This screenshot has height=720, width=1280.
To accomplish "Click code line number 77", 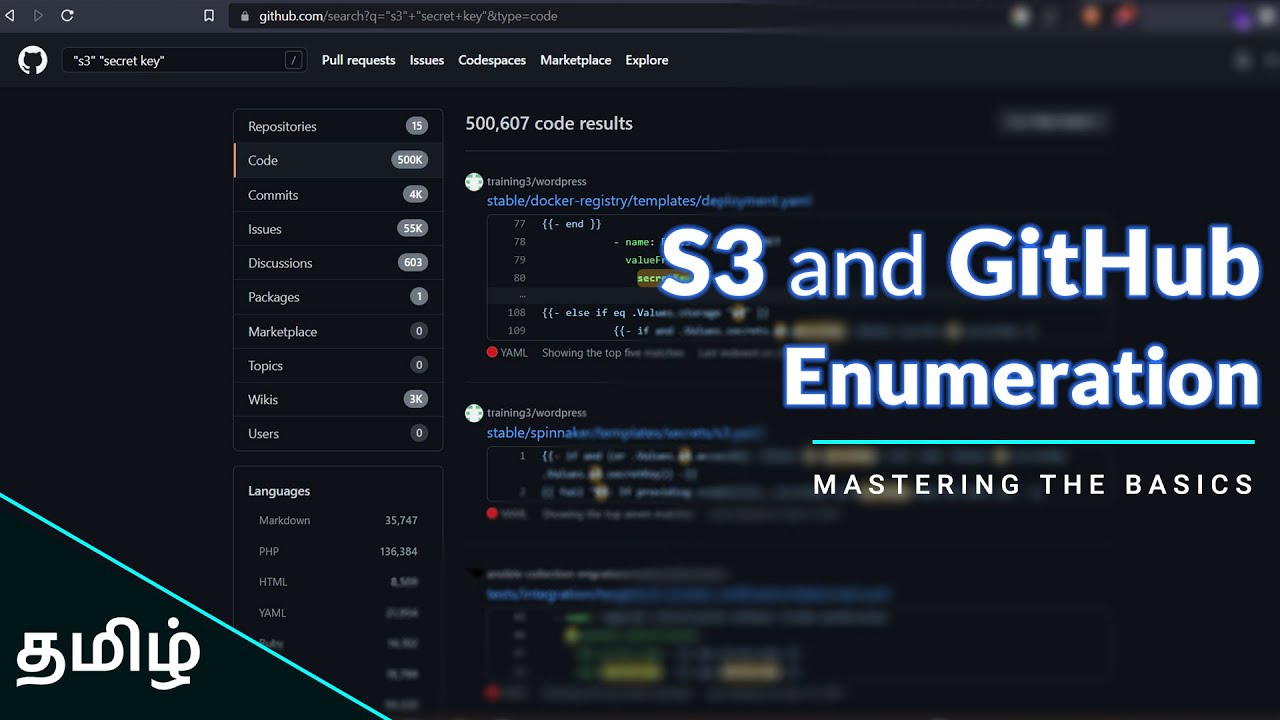I will [518, 224].
